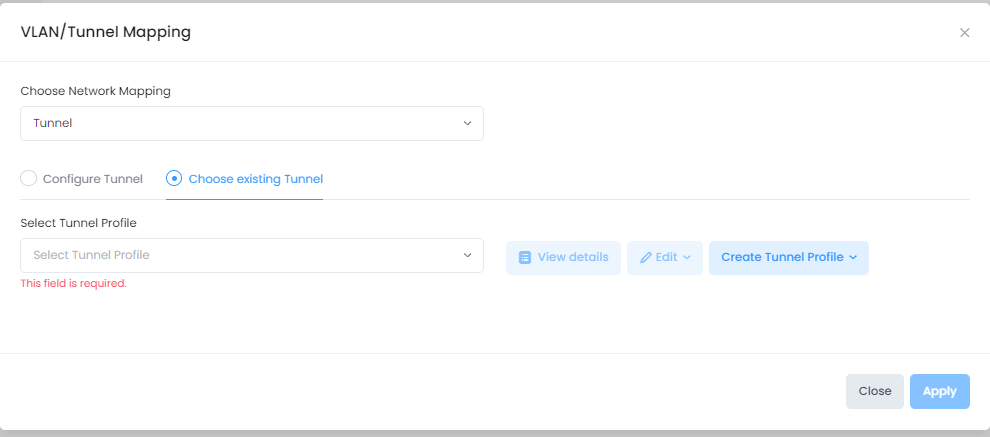Click the Edit button text

click(x=666, y=257)
